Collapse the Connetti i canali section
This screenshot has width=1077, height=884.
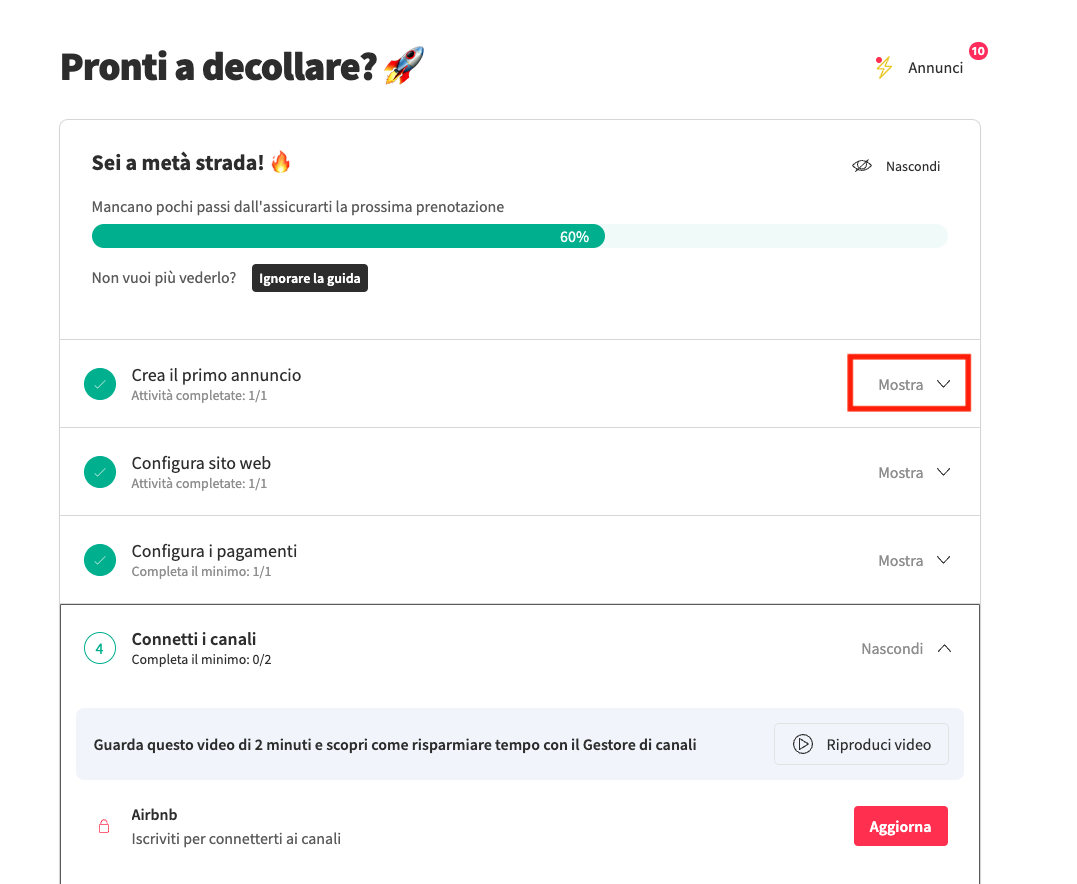pos(905,648)
